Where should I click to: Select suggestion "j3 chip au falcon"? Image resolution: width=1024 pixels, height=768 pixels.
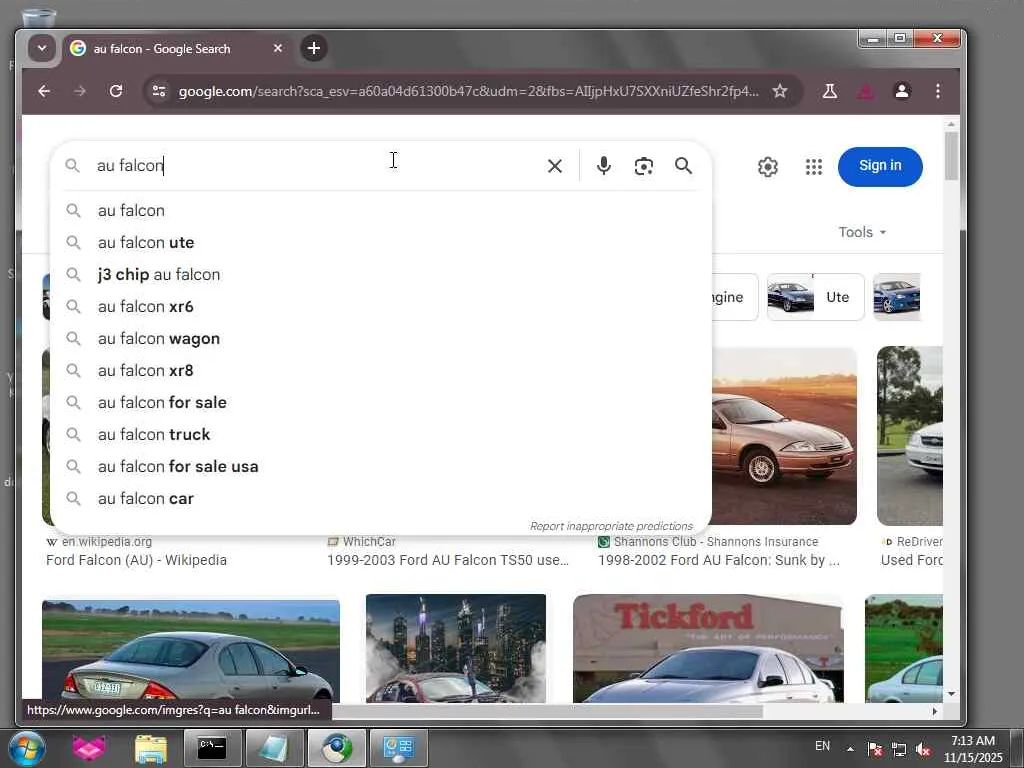381,275
